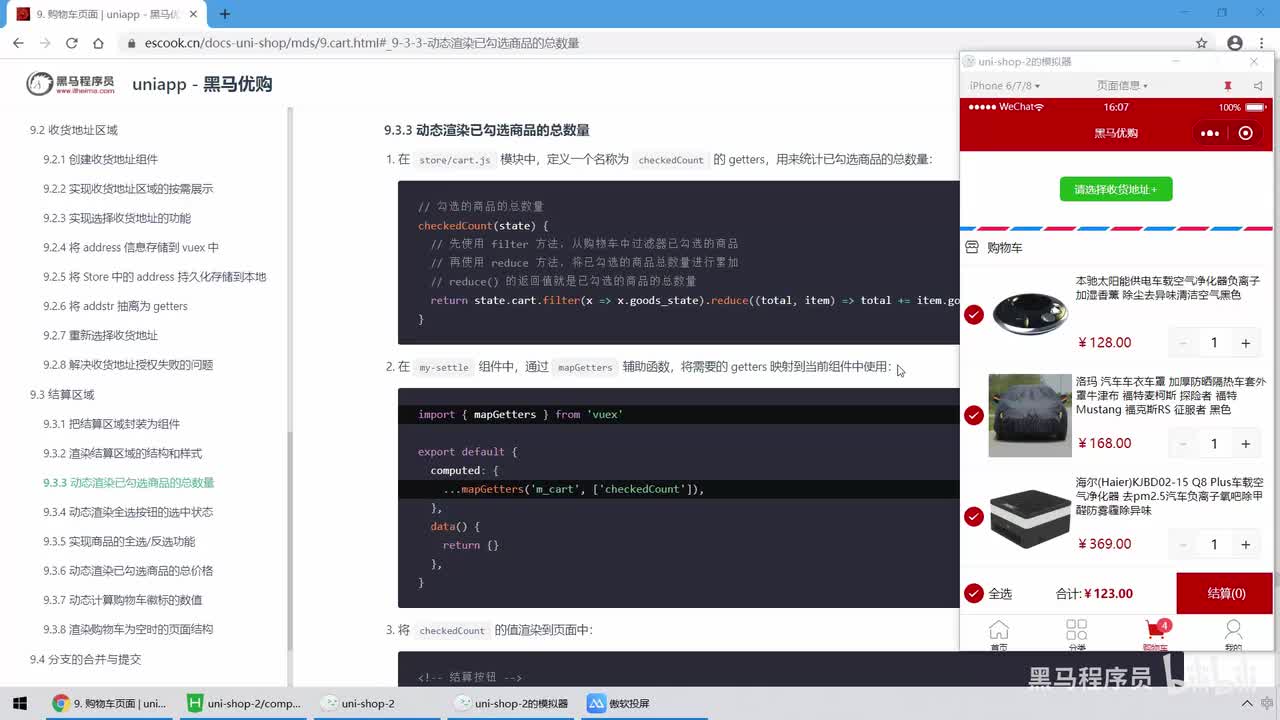The width and height of the screenshot is (1280, 720).
Task: Open the 我的 profile tab bar icon
Action: [x=1233, y=635]
